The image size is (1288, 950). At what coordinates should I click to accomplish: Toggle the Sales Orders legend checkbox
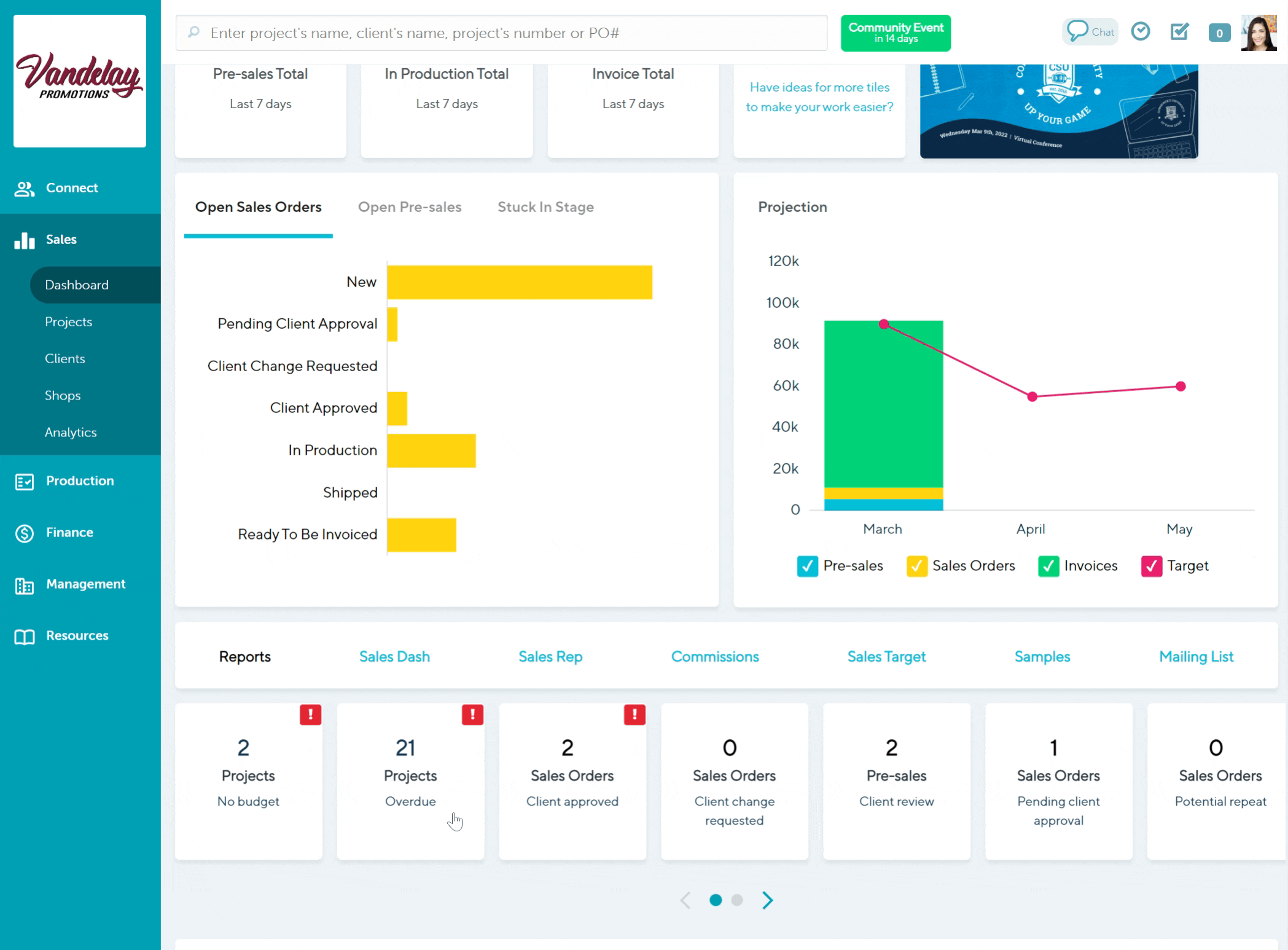(916, 566)
